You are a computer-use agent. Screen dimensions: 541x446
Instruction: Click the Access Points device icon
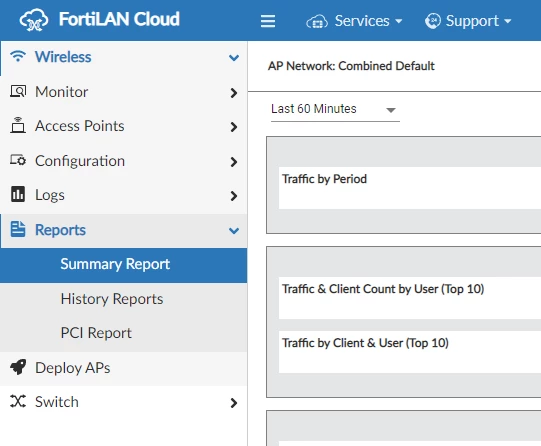[x=18, y=125]
